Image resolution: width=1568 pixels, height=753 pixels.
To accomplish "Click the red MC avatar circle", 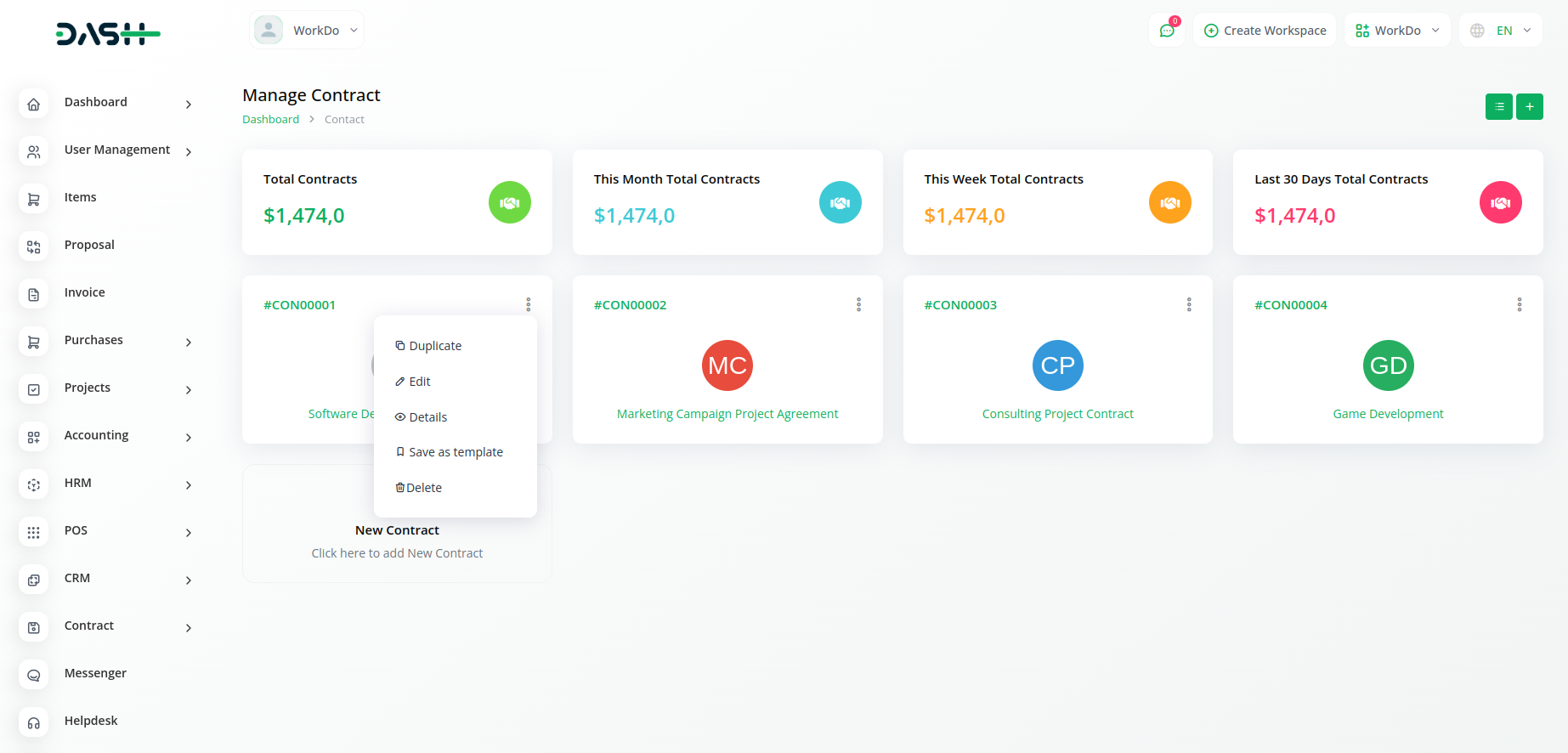I will coord(727,365).
